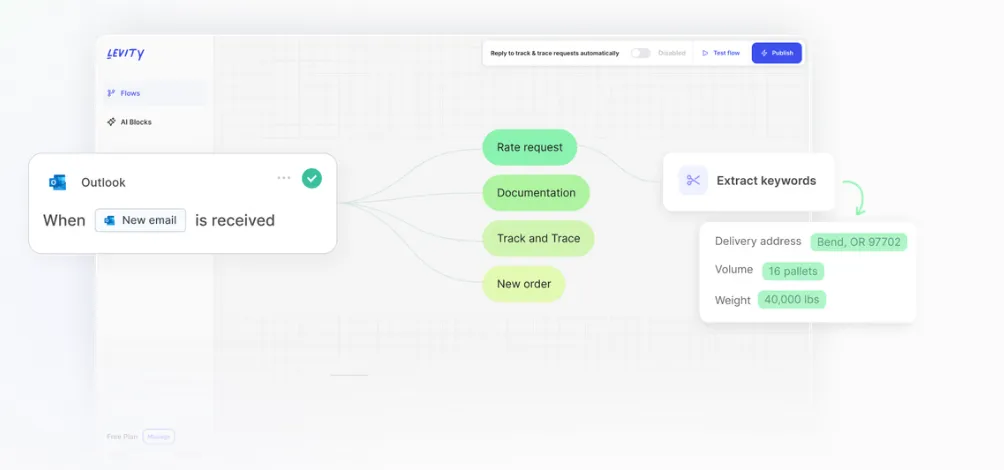Screen dimensions: 1004x470
Task: Select the Documentation category
Action: (x=536, y=193)
